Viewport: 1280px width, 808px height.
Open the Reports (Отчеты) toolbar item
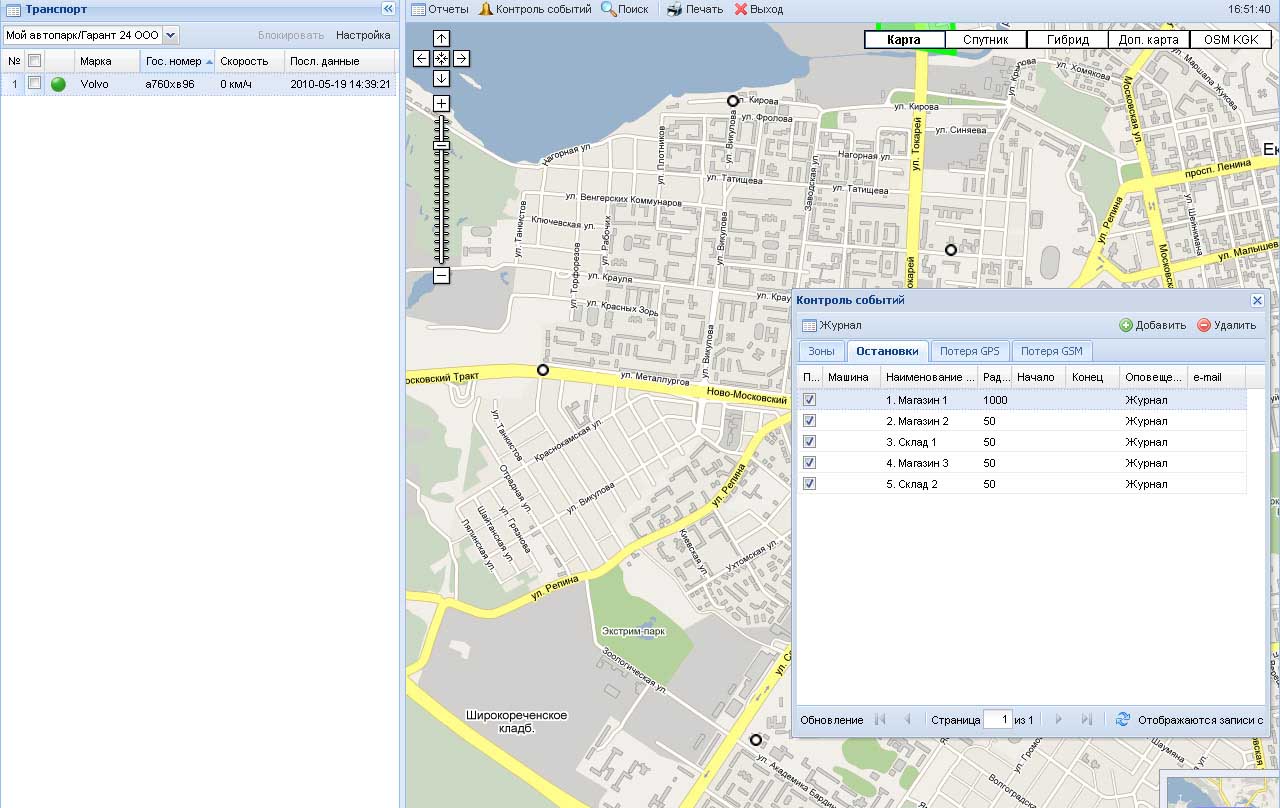click(440, 9)
